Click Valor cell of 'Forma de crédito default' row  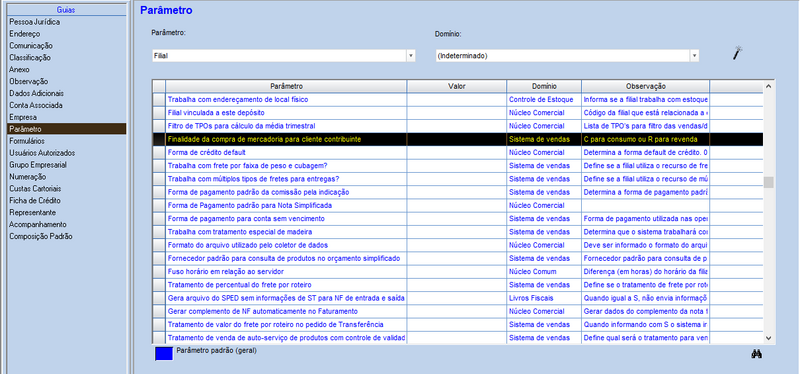pos(457,153)
